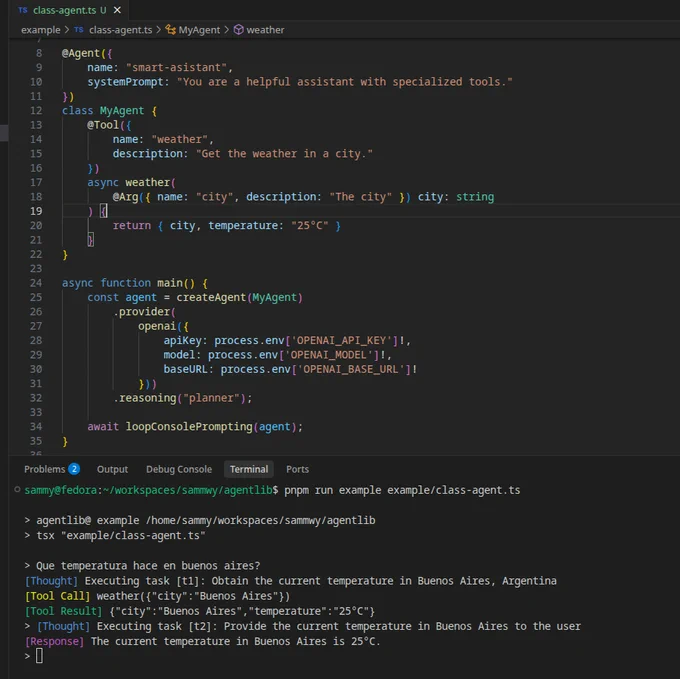Click the terminal prompt 'sammy@fedora'
This screenshot has width=680, height=679.
pos(61,490)
